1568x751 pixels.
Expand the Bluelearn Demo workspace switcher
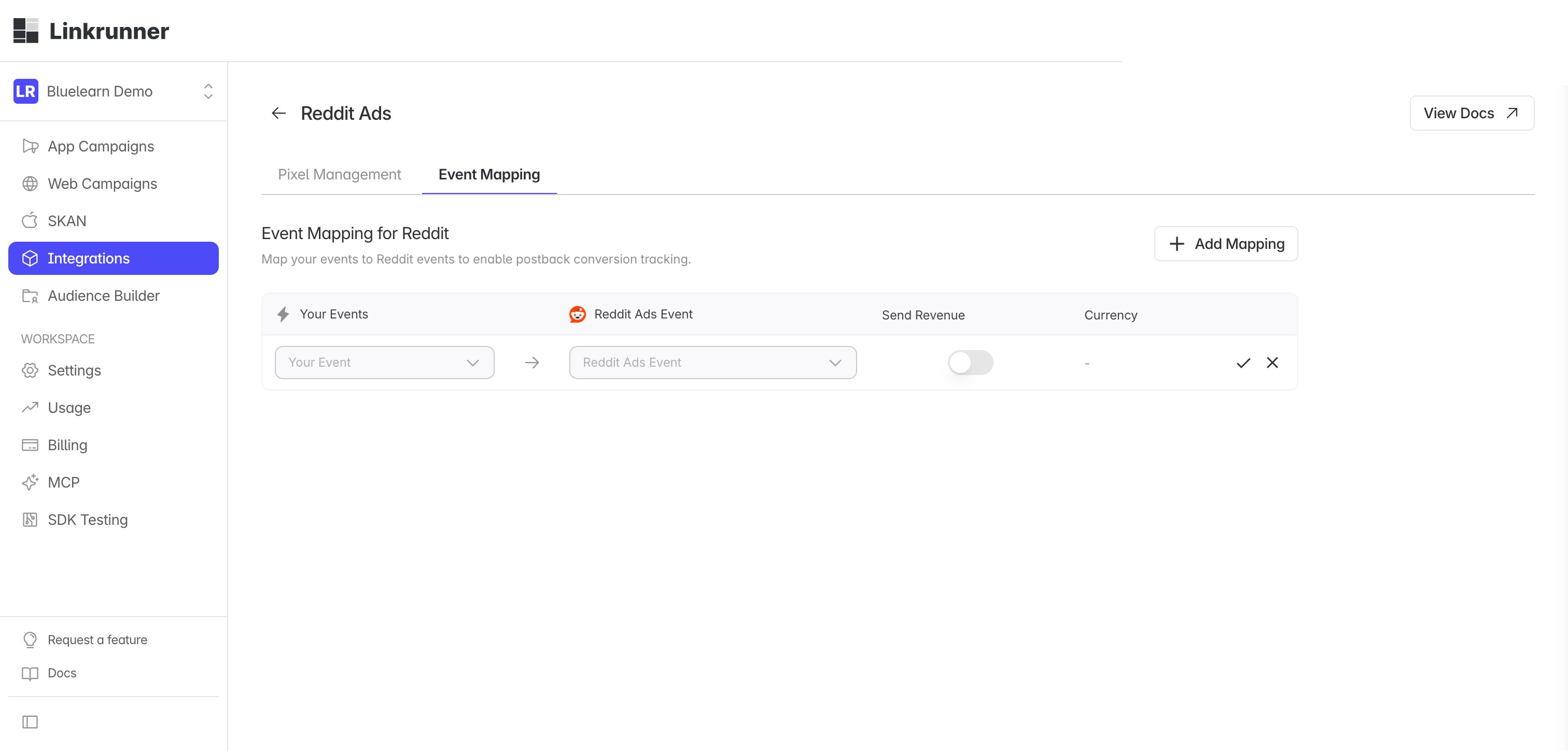(x=208, y=91)
